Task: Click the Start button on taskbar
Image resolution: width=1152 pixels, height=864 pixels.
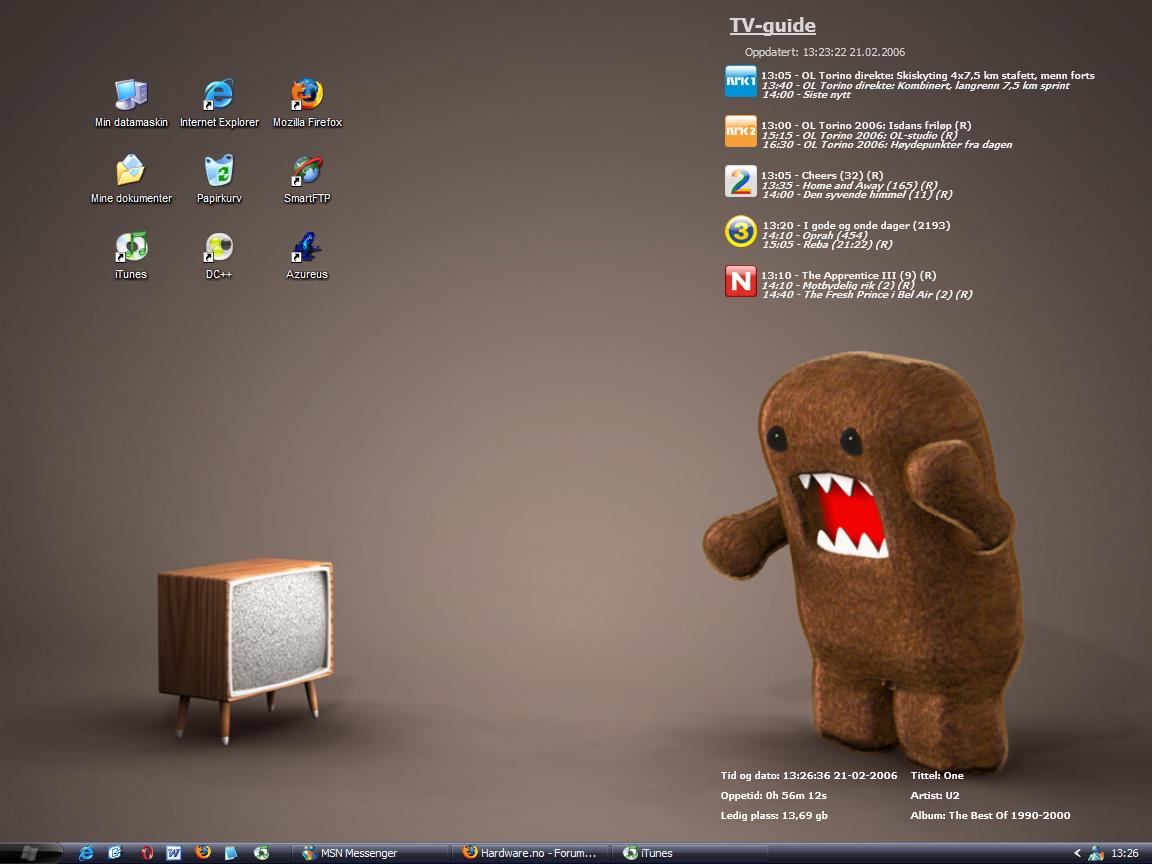Action: pos(31,853)
